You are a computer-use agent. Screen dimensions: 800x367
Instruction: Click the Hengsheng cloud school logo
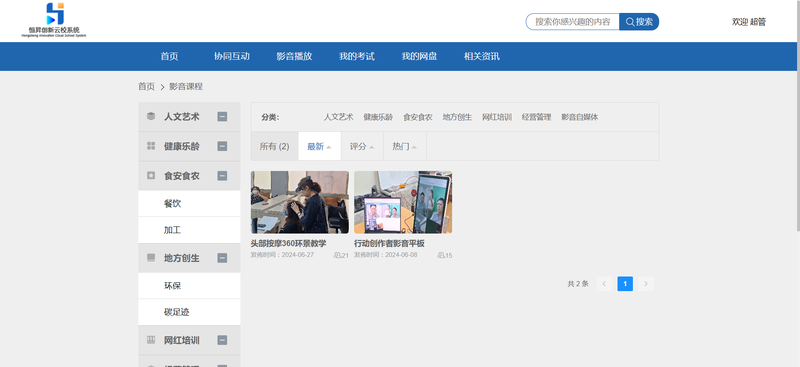coord(54,20)
